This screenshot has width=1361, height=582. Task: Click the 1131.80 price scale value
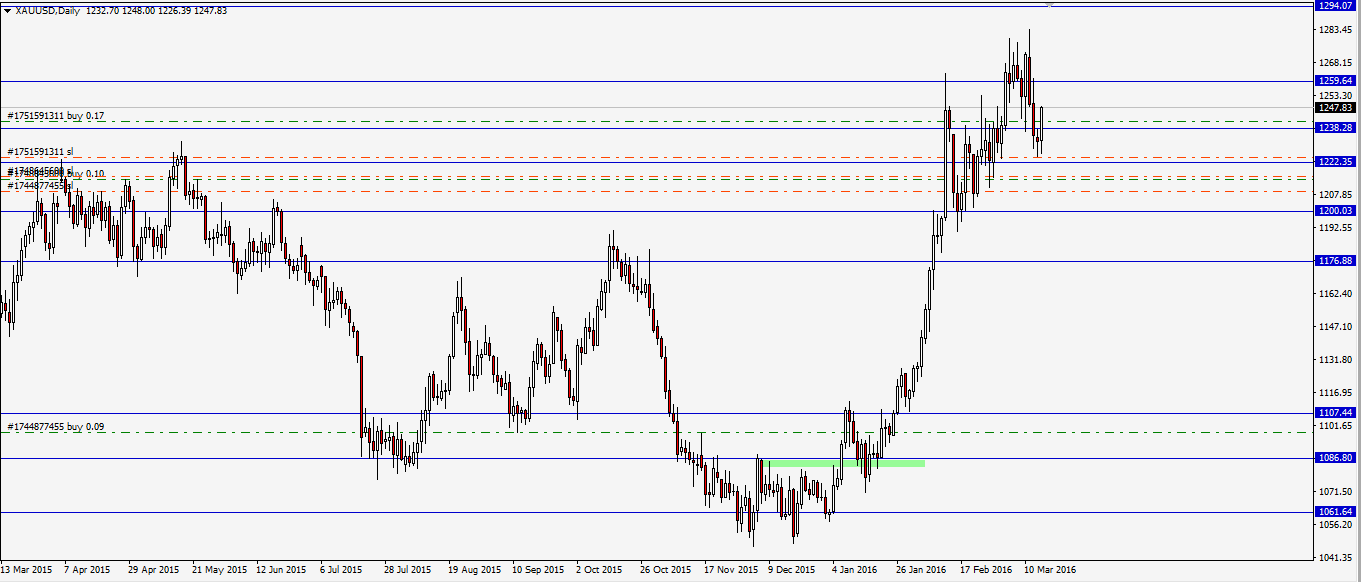(x=1336, y=360)
